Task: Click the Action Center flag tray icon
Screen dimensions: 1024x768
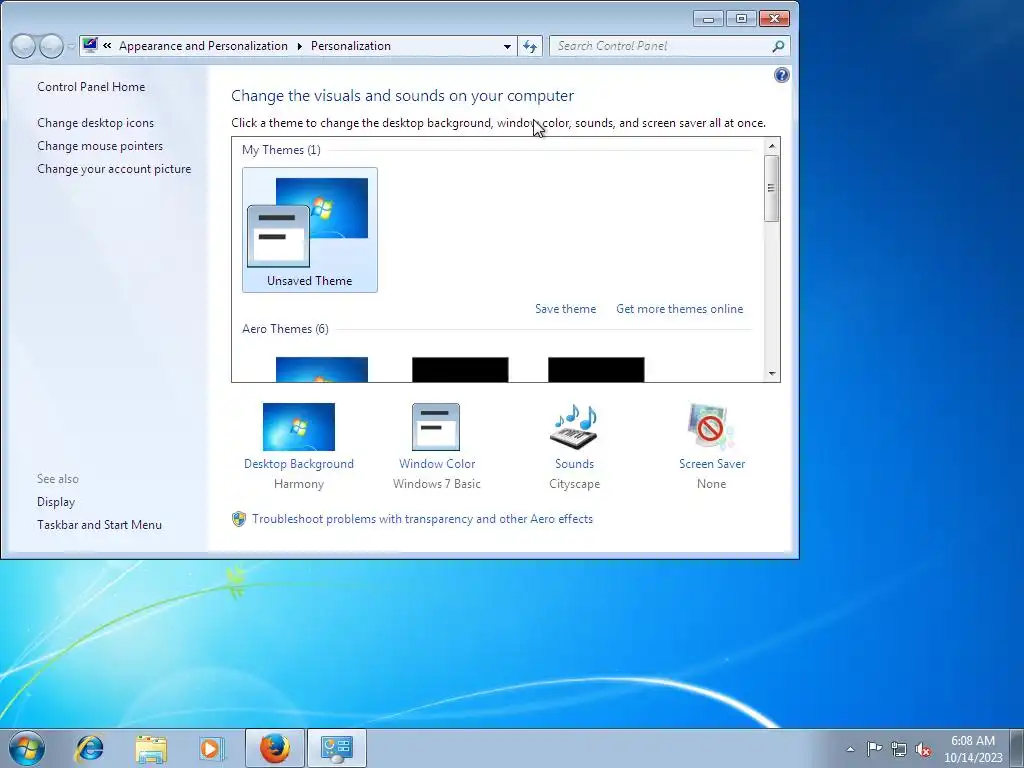Action: tap(874, 749)
